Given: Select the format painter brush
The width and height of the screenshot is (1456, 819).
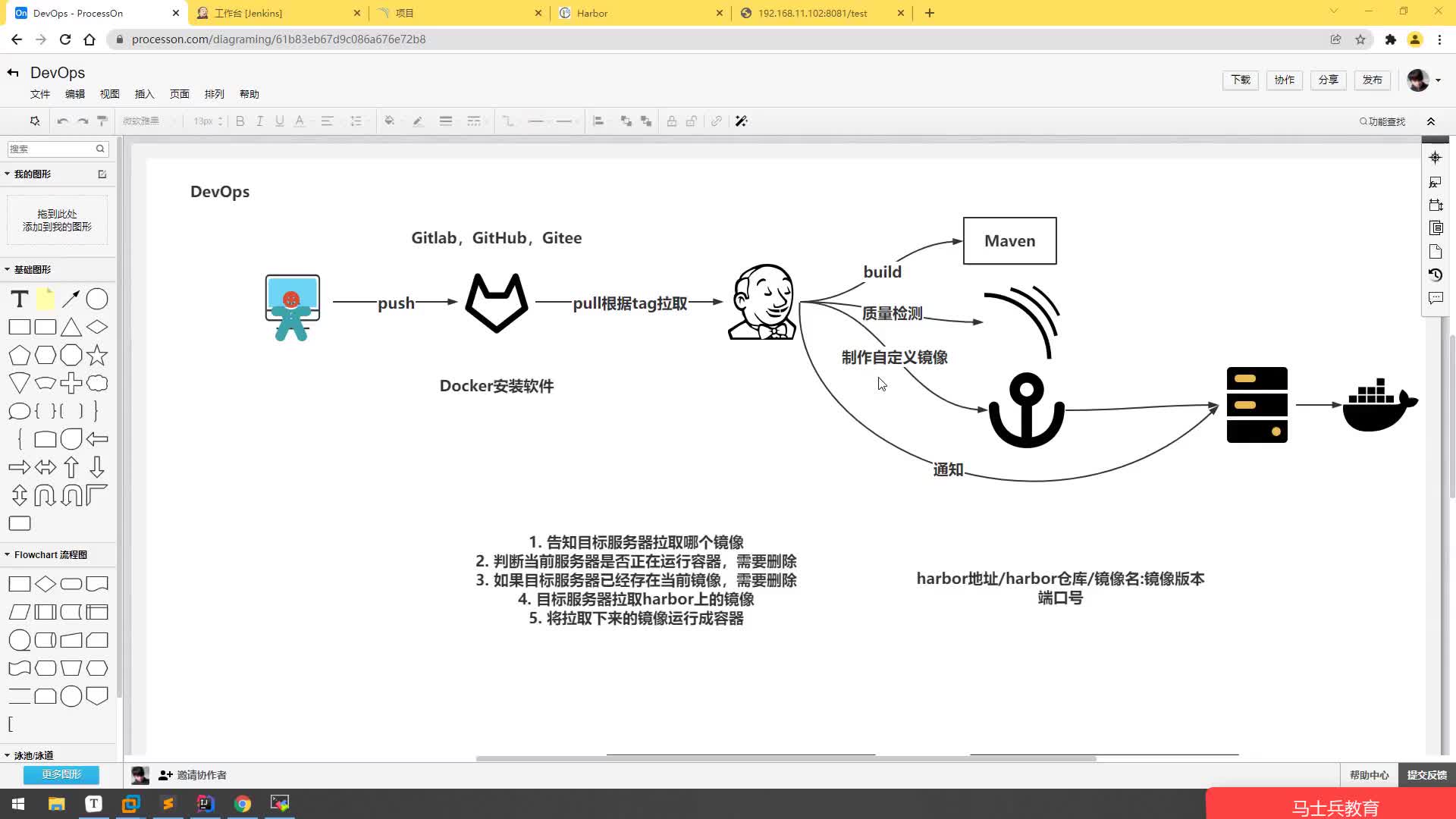Looking at the screenshot, I should pyautogui.click(x=102, y=121).
